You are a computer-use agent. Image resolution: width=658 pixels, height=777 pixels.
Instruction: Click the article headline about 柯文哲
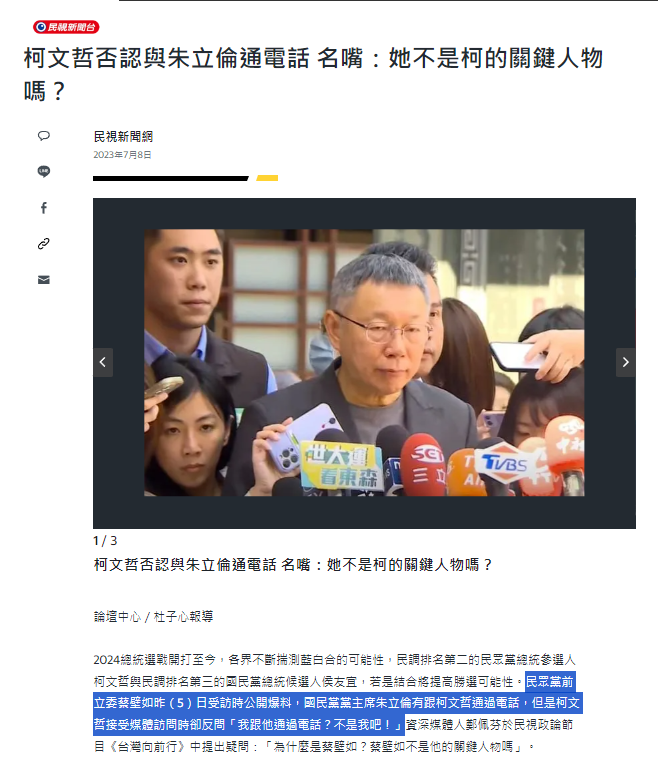coord(313,74)
